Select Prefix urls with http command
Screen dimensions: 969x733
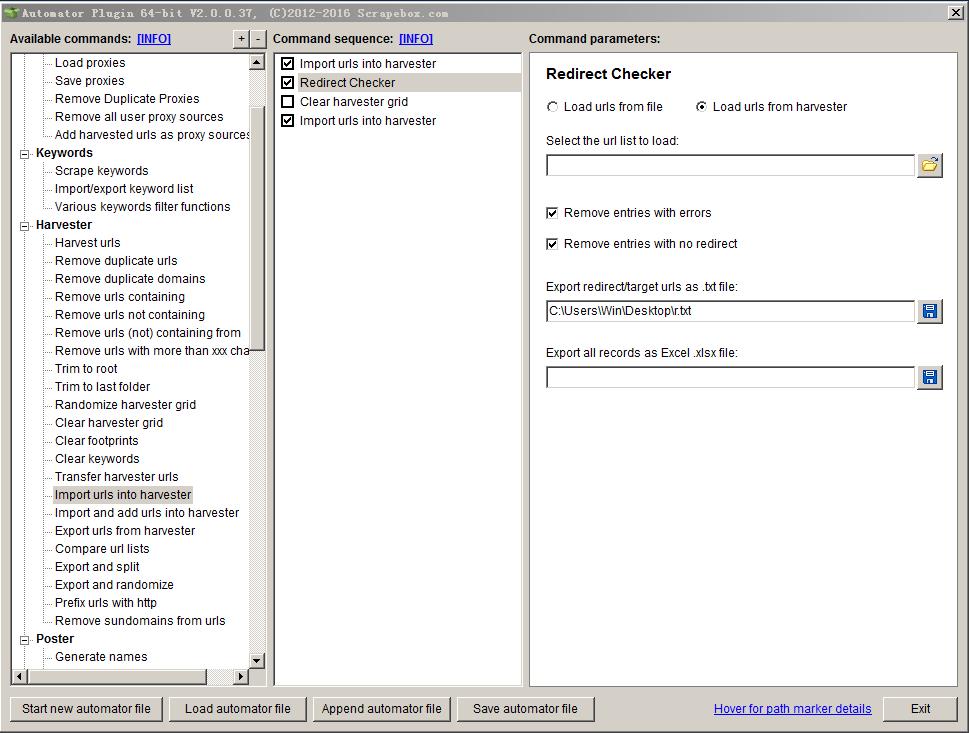pos(106,602)
